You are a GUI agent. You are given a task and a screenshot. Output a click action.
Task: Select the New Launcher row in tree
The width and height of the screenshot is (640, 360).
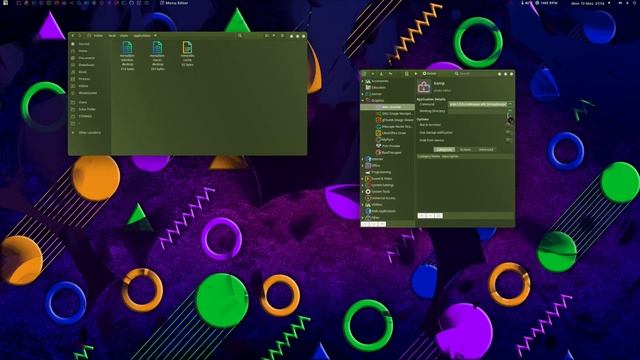387,107
